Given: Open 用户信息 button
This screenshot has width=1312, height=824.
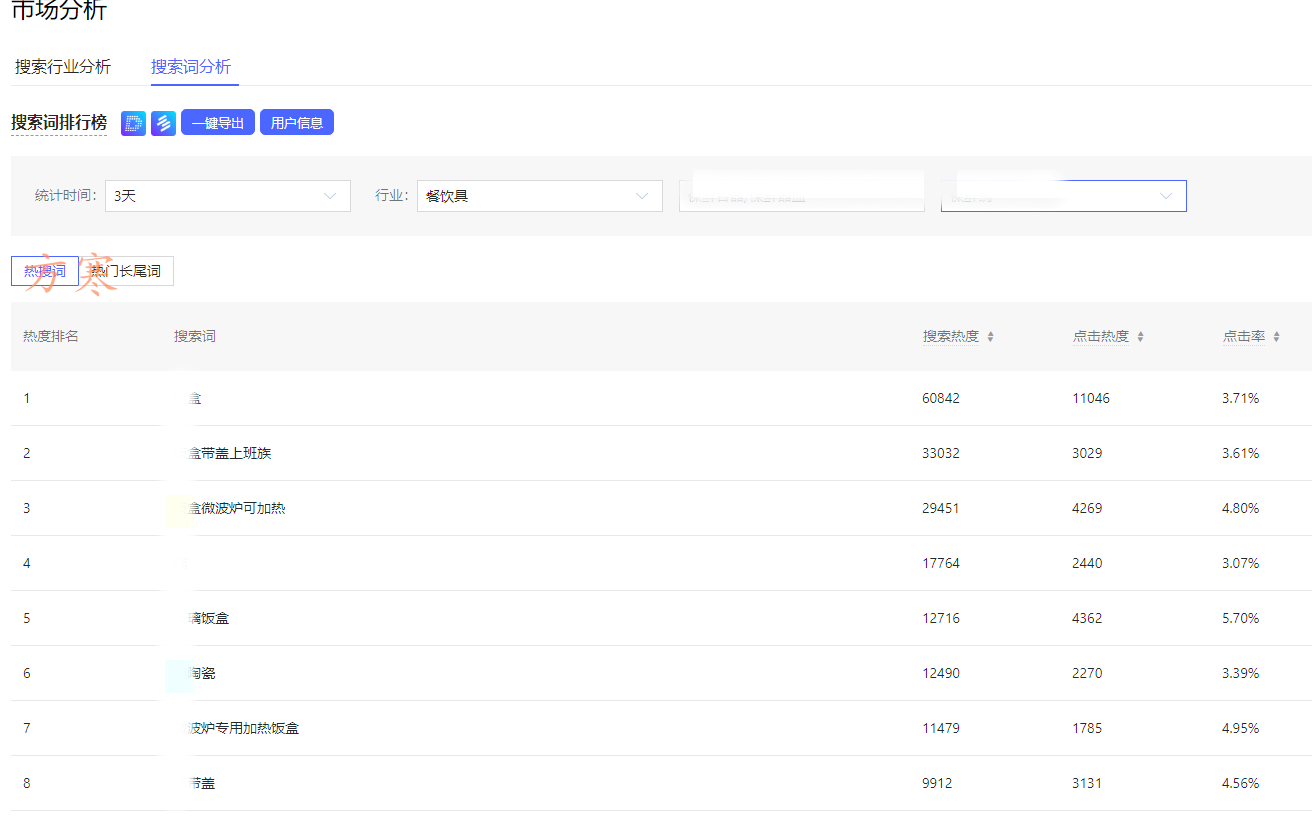Looking at the screenshot, I should 297,123.
